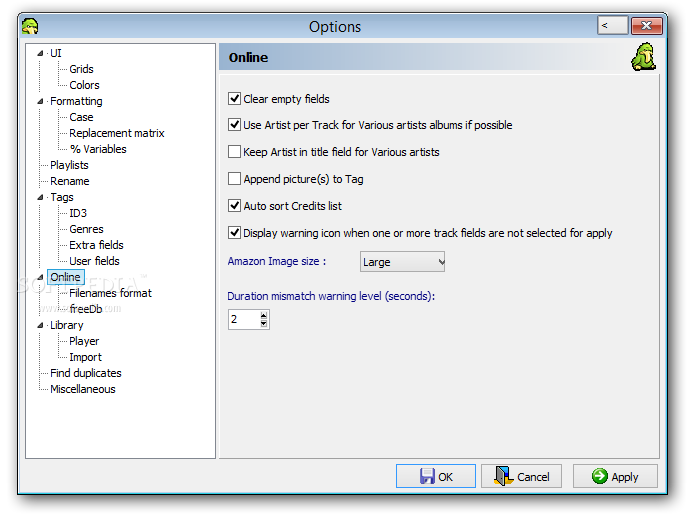Click the app icon in the title bar
Image resolution: width=688 pixels, height=515 pixels.
[30, 26]
